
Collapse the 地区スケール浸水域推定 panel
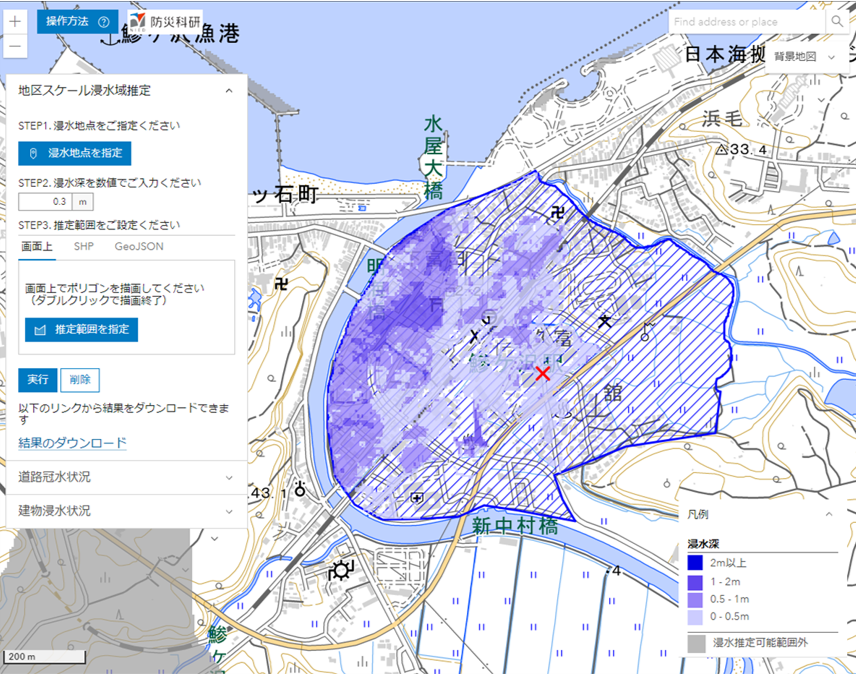[x=229, y=91]
